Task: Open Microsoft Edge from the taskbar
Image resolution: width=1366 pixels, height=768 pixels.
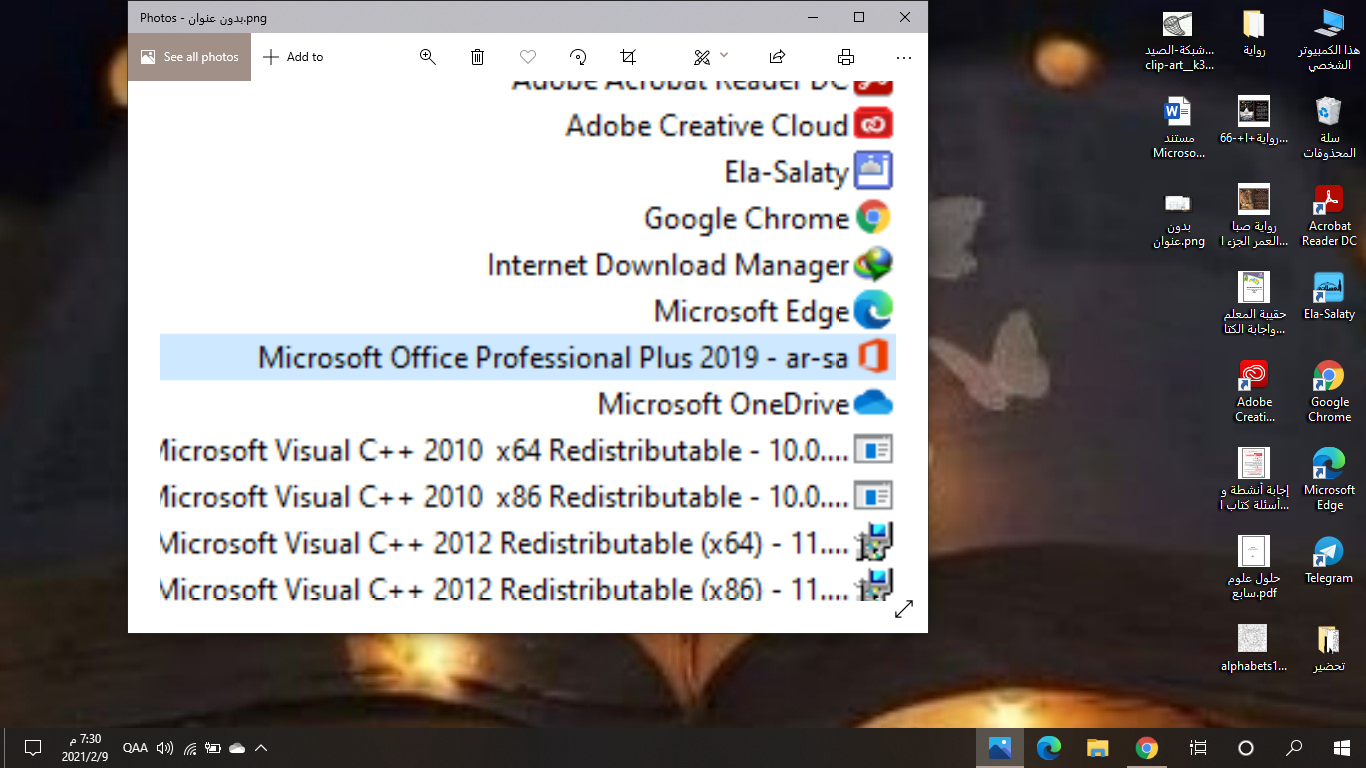Action: 1048,748
